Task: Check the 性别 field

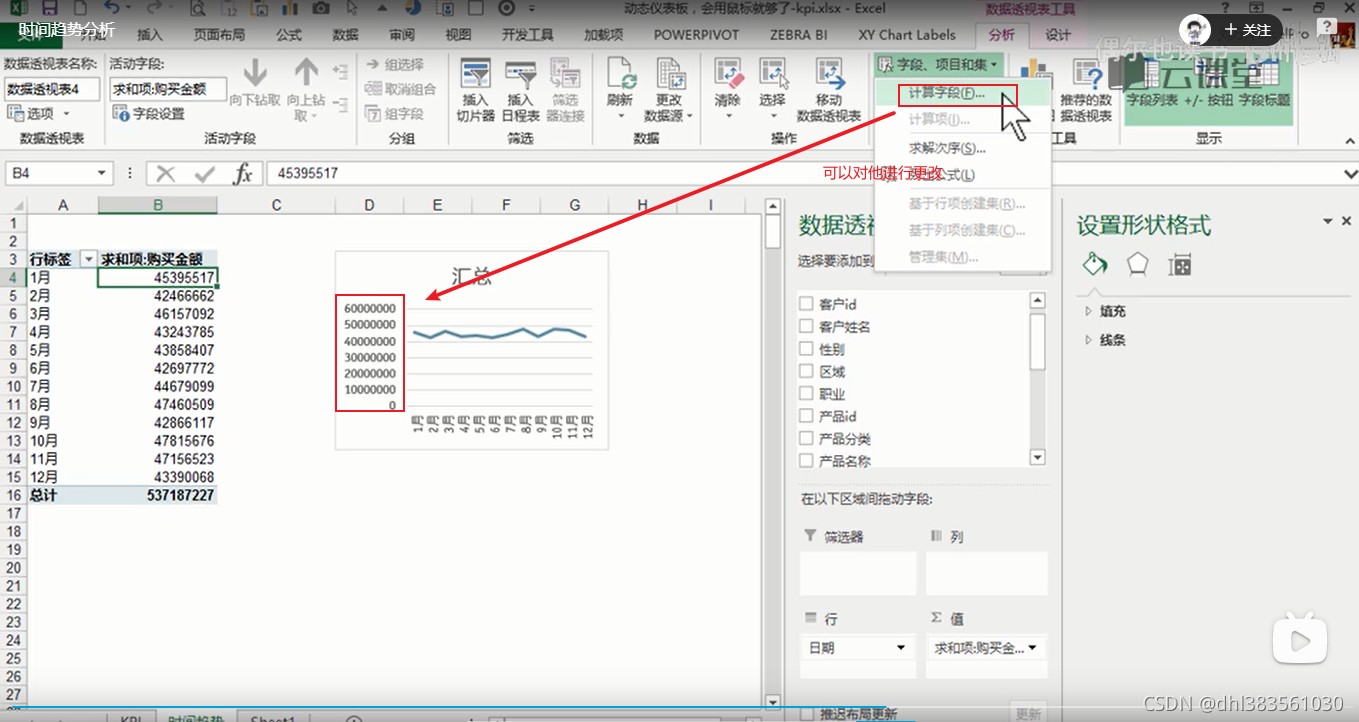Action: pyautogui.click(x=806, y=349)
